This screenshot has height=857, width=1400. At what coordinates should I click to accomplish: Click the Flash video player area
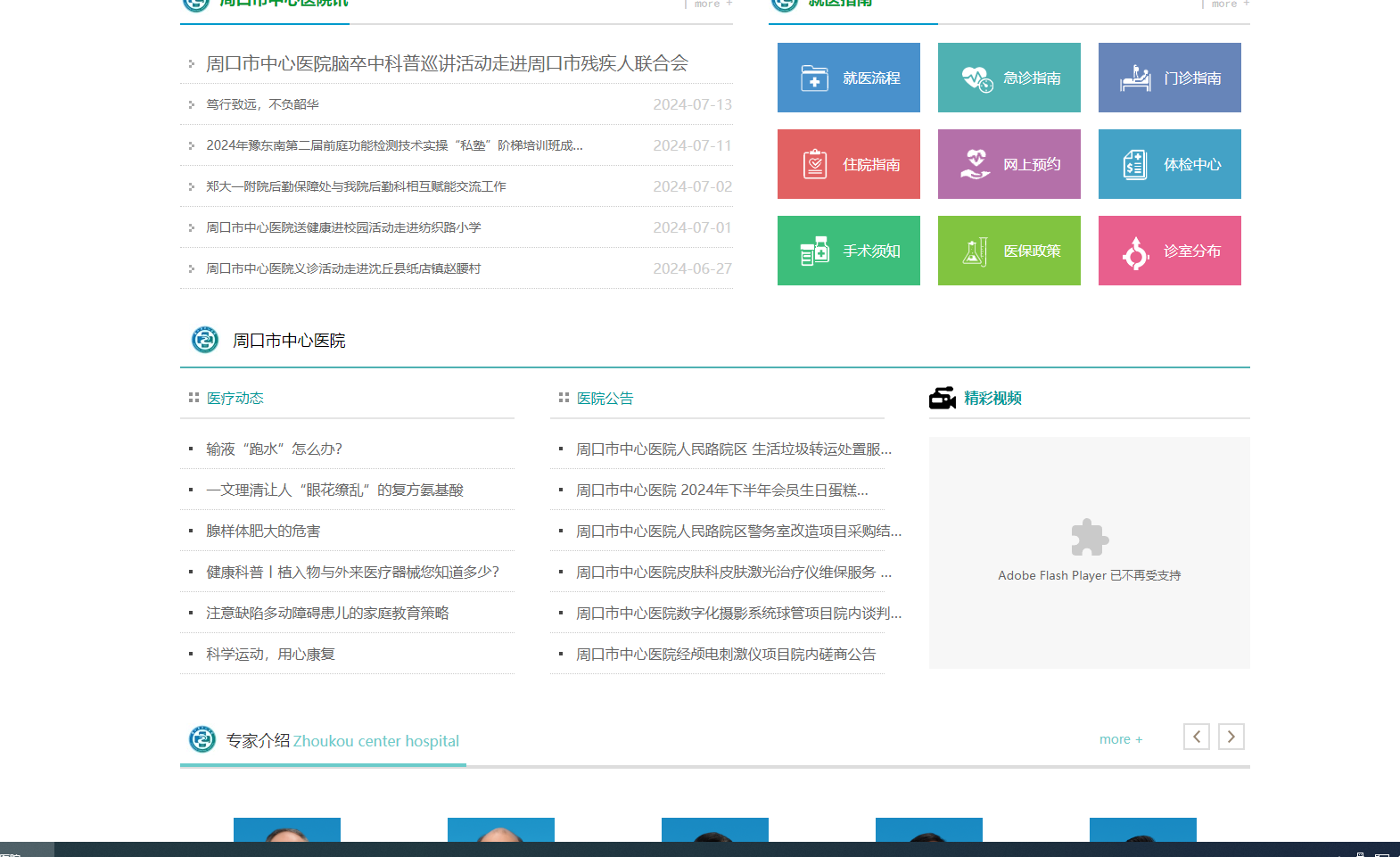pyautogui.click(x=1089, y=553)
